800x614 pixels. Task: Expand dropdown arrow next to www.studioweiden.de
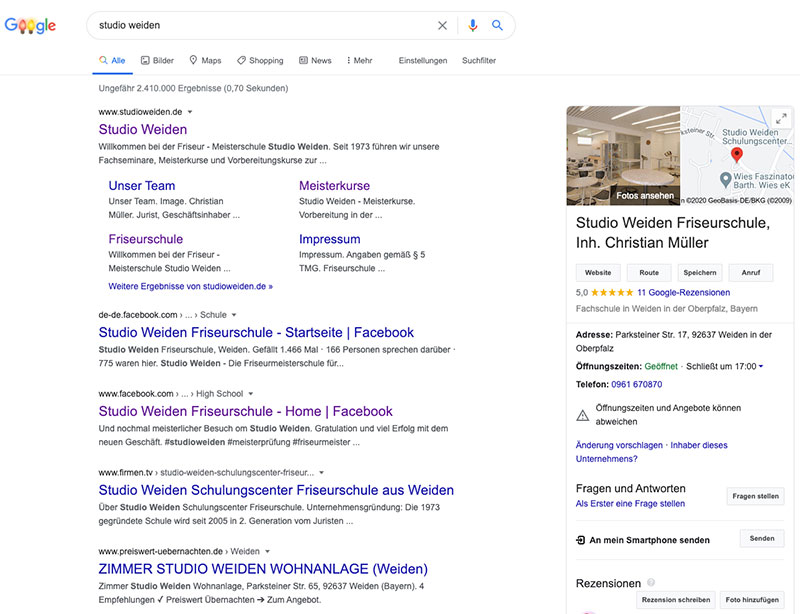point(190,112)
